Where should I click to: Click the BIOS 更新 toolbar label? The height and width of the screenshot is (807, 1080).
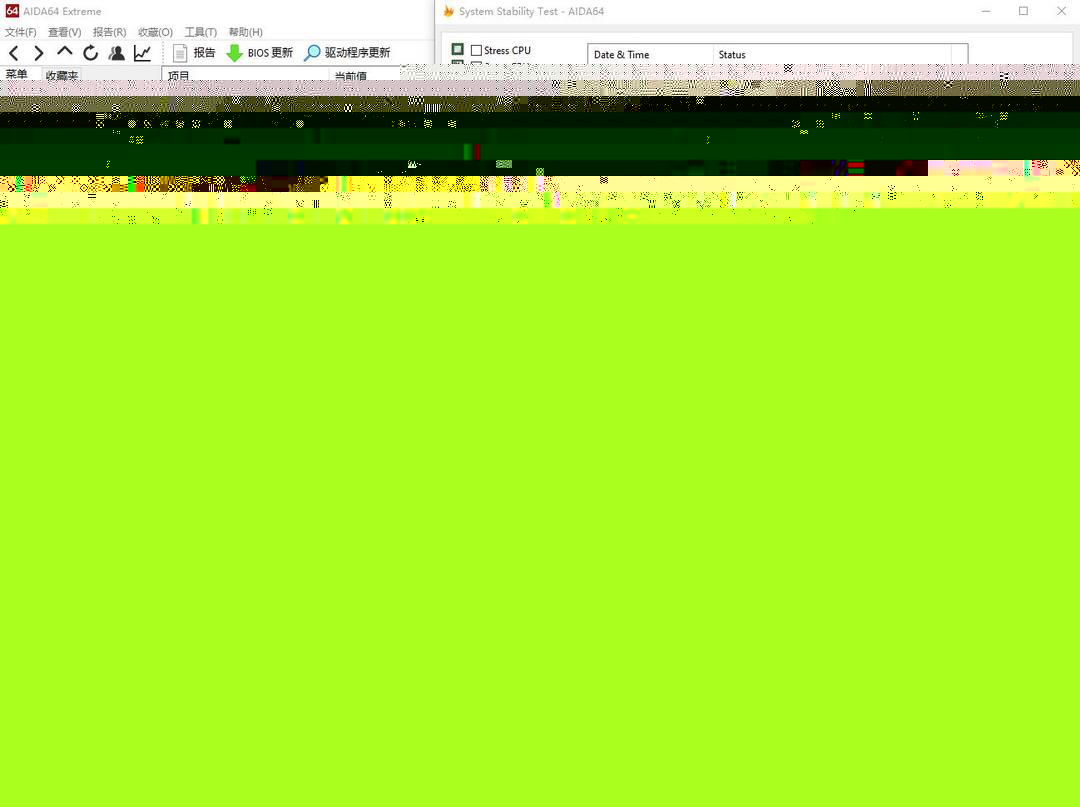point(270,53)
